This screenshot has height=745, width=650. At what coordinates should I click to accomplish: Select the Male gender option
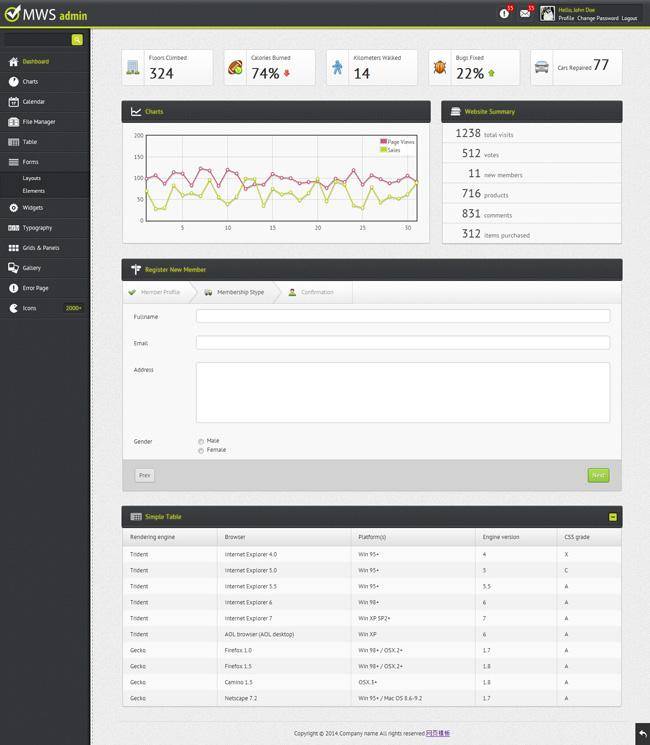(x=201, y=441)
